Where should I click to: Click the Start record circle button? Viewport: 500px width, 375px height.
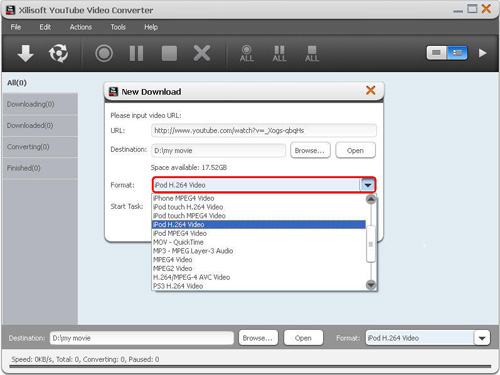click(104, 53)
